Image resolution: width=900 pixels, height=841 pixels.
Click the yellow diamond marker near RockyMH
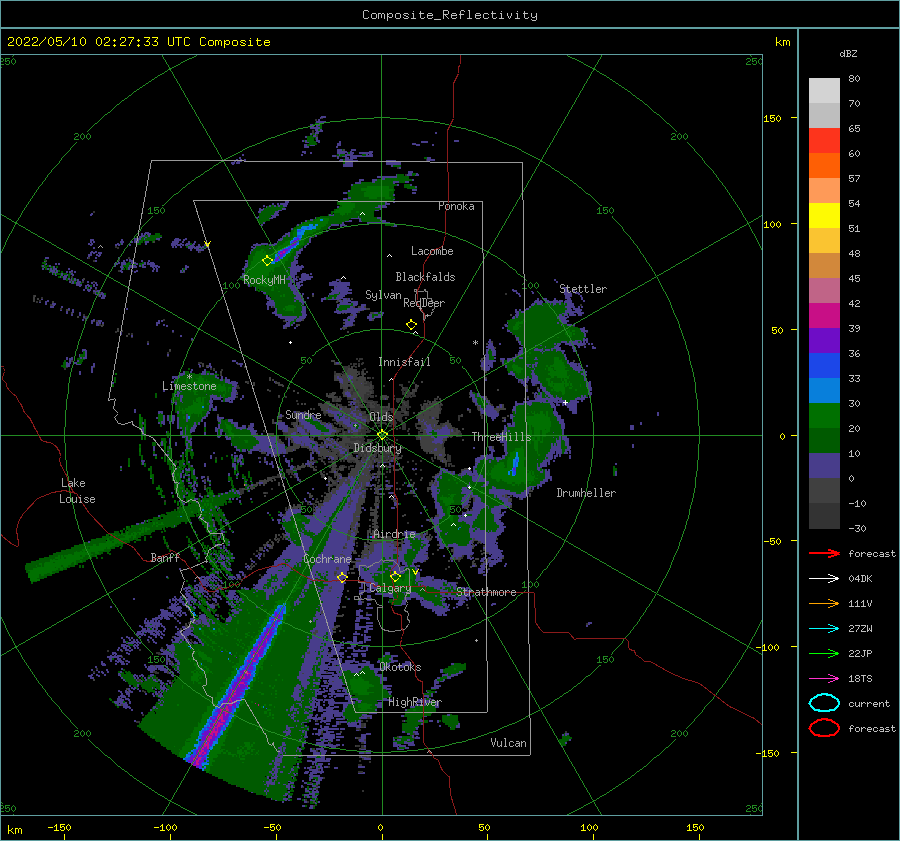267,261
